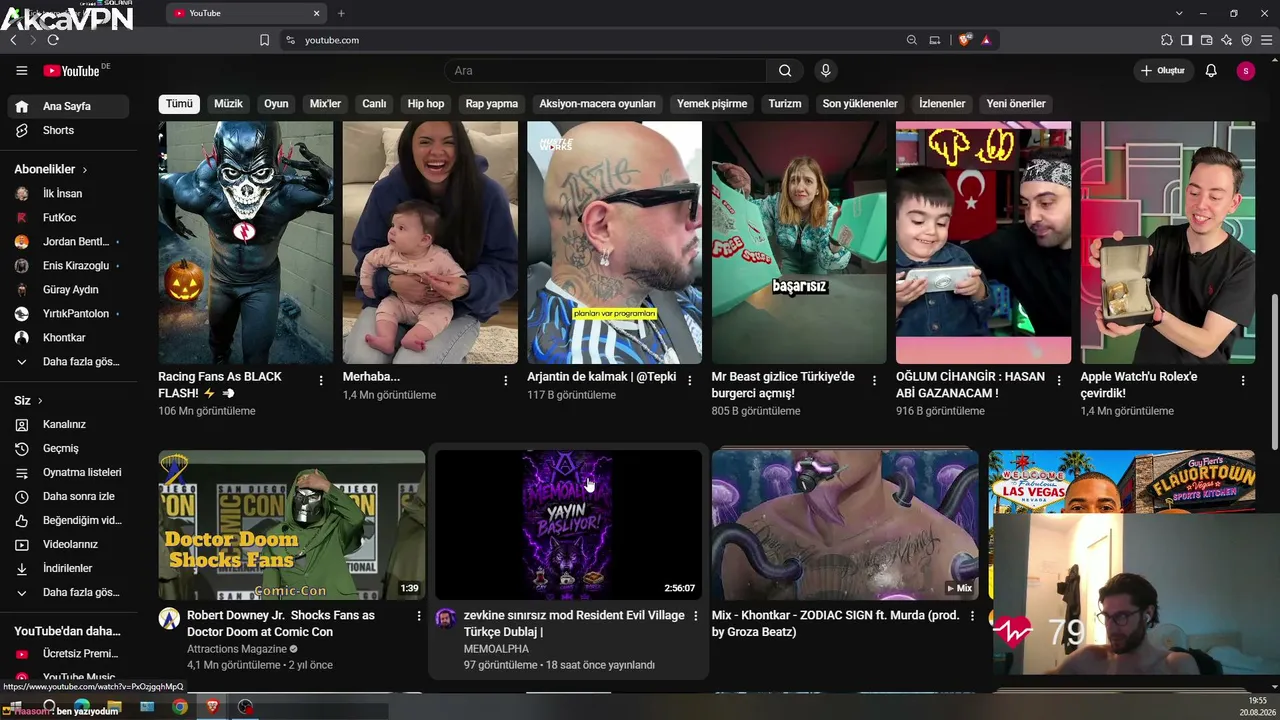This screenshot has height=720, width=1280.
Task: Open options for Resident Evil Village video
Action: 696,616
